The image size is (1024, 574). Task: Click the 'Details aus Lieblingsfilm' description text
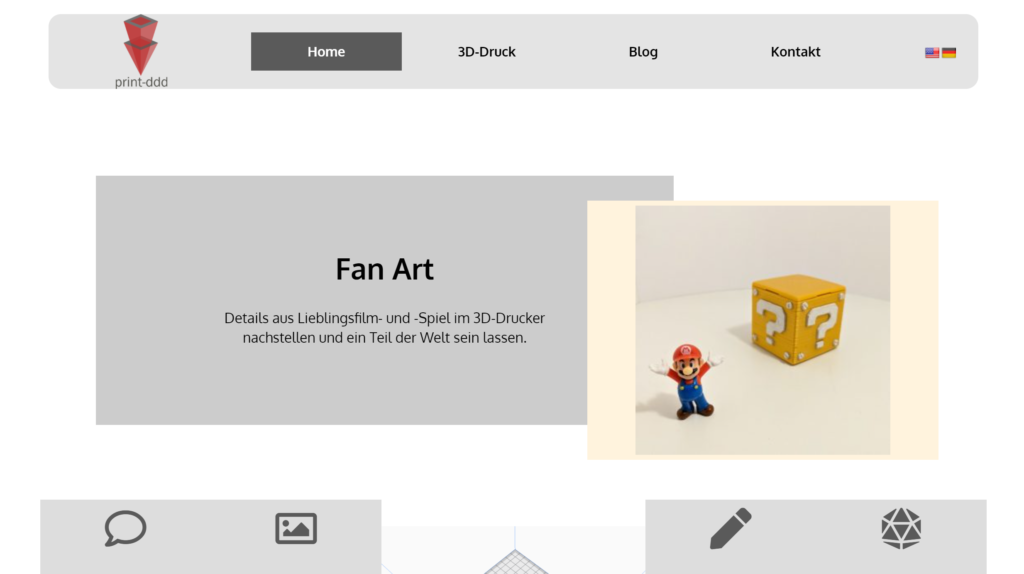click(384, 328)
